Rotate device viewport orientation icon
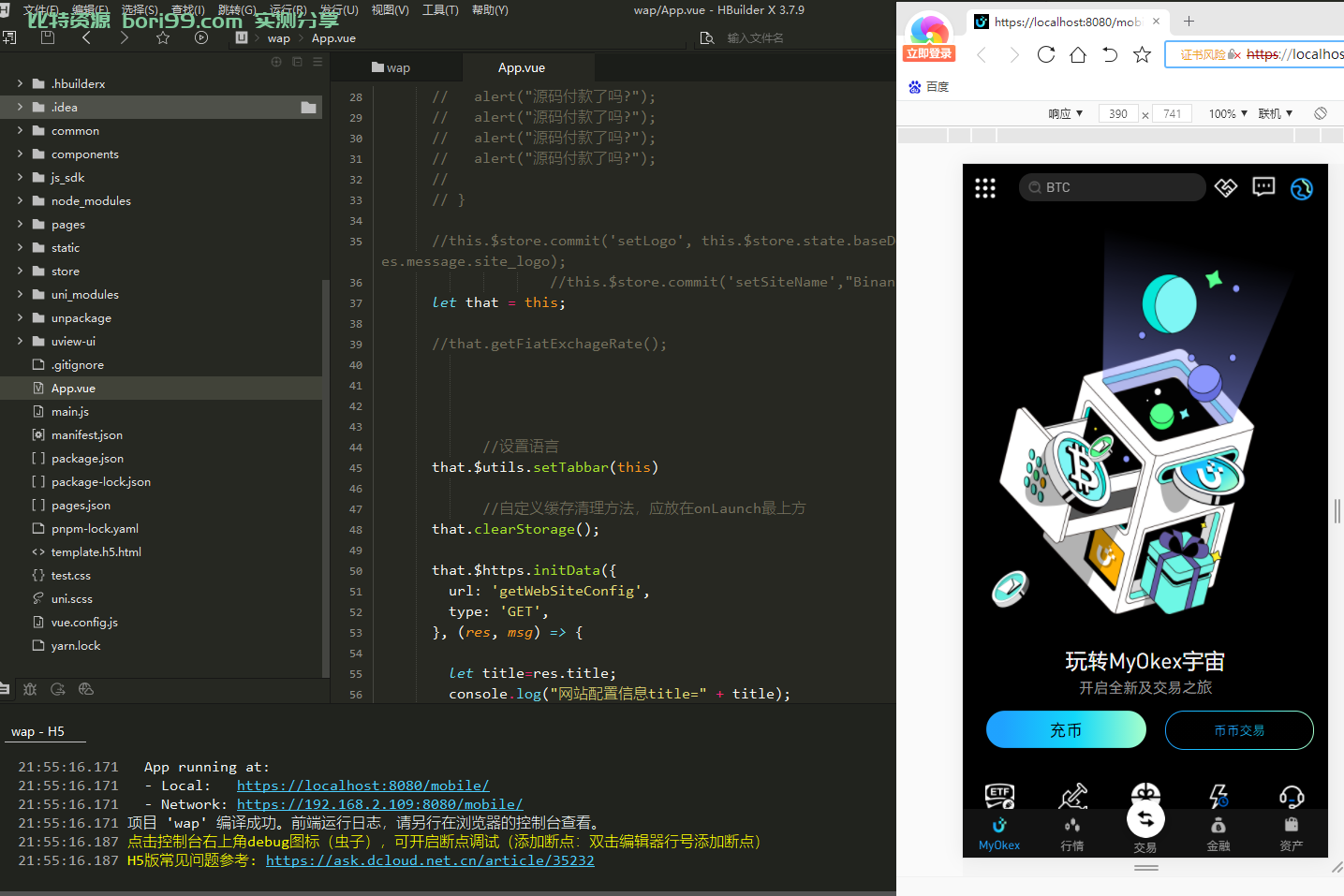The height and width of the screenshot is (896, 1344). coord(1321,113)
